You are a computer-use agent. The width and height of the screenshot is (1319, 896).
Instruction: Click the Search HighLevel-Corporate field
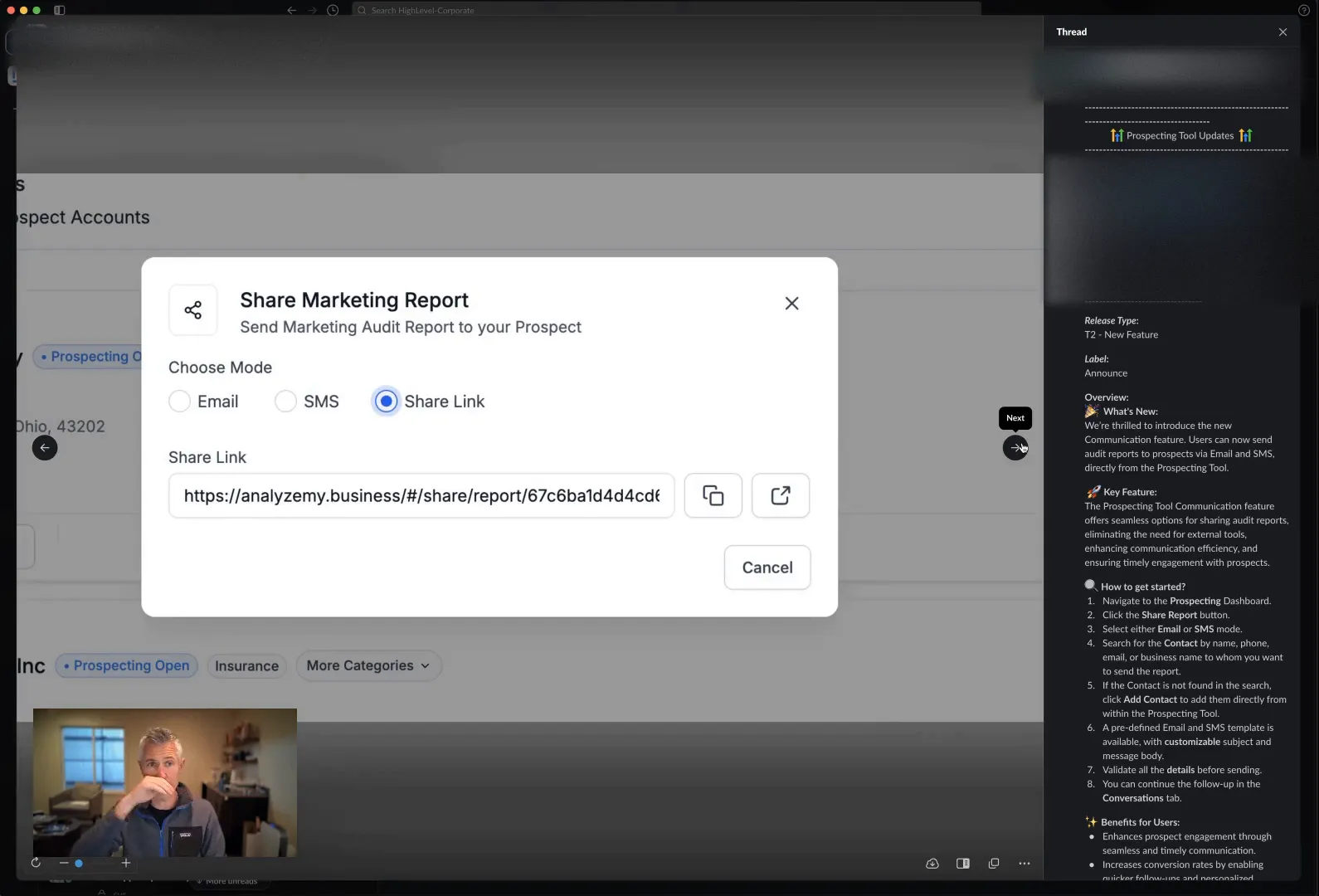pos(666,10)
